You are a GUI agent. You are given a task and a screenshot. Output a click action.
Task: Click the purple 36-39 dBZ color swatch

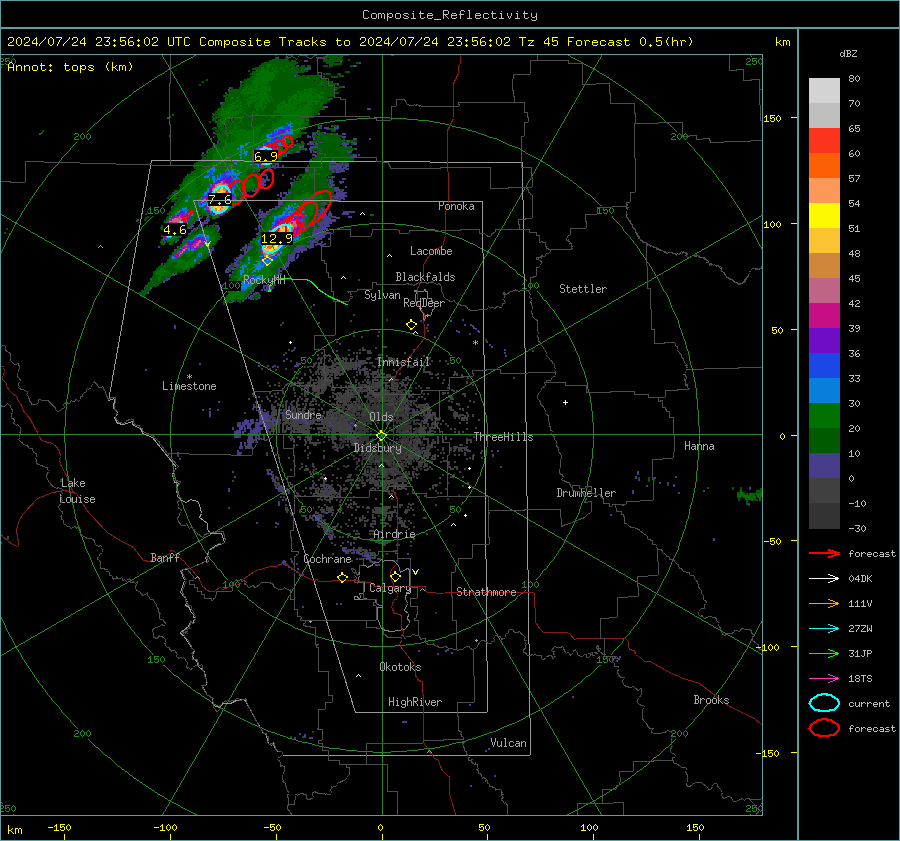click(x=824, y=341)
